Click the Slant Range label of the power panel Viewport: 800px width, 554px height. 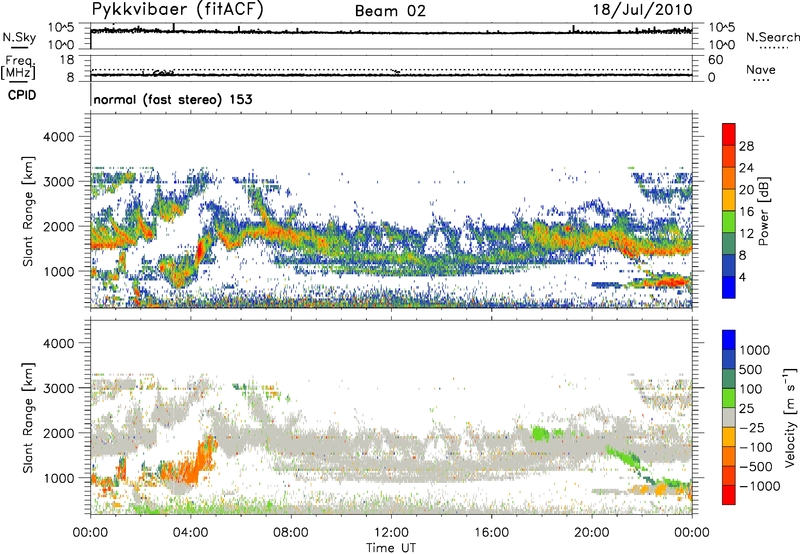[x=29, y=211]
